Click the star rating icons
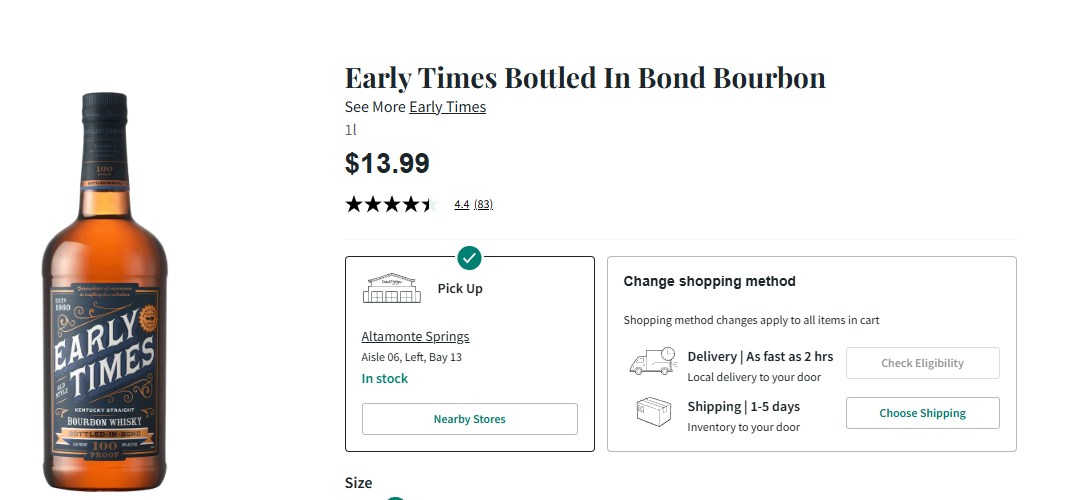Image resolution: width=1080 pixels, height=500 pixels. [x=391, y=204]
